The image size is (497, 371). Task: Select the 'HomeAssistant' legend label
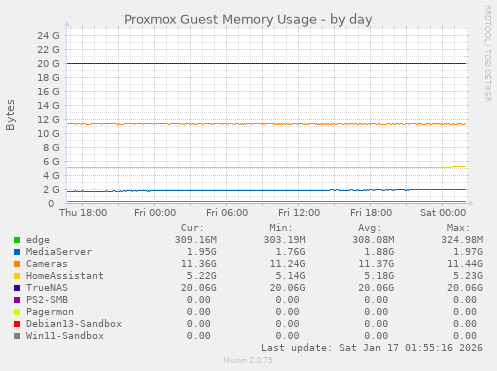click(x=65, y=276)
